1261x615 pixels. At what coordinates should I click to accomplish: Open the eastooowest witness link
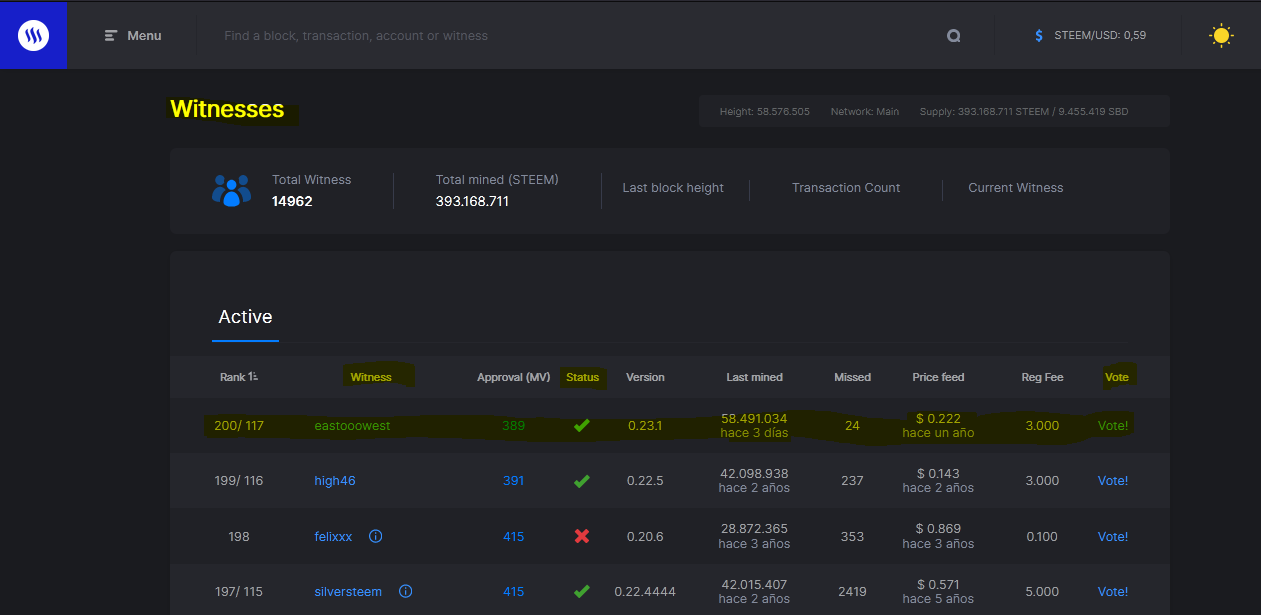352,425
